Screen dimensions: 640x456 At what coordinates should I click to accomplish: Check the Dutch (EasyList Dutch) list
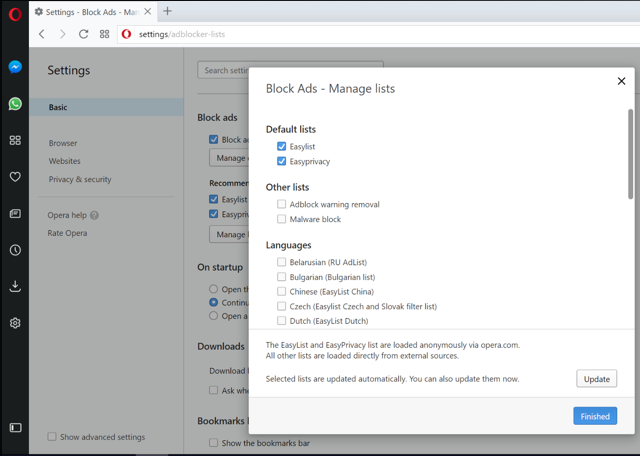(x=282, y=321)
